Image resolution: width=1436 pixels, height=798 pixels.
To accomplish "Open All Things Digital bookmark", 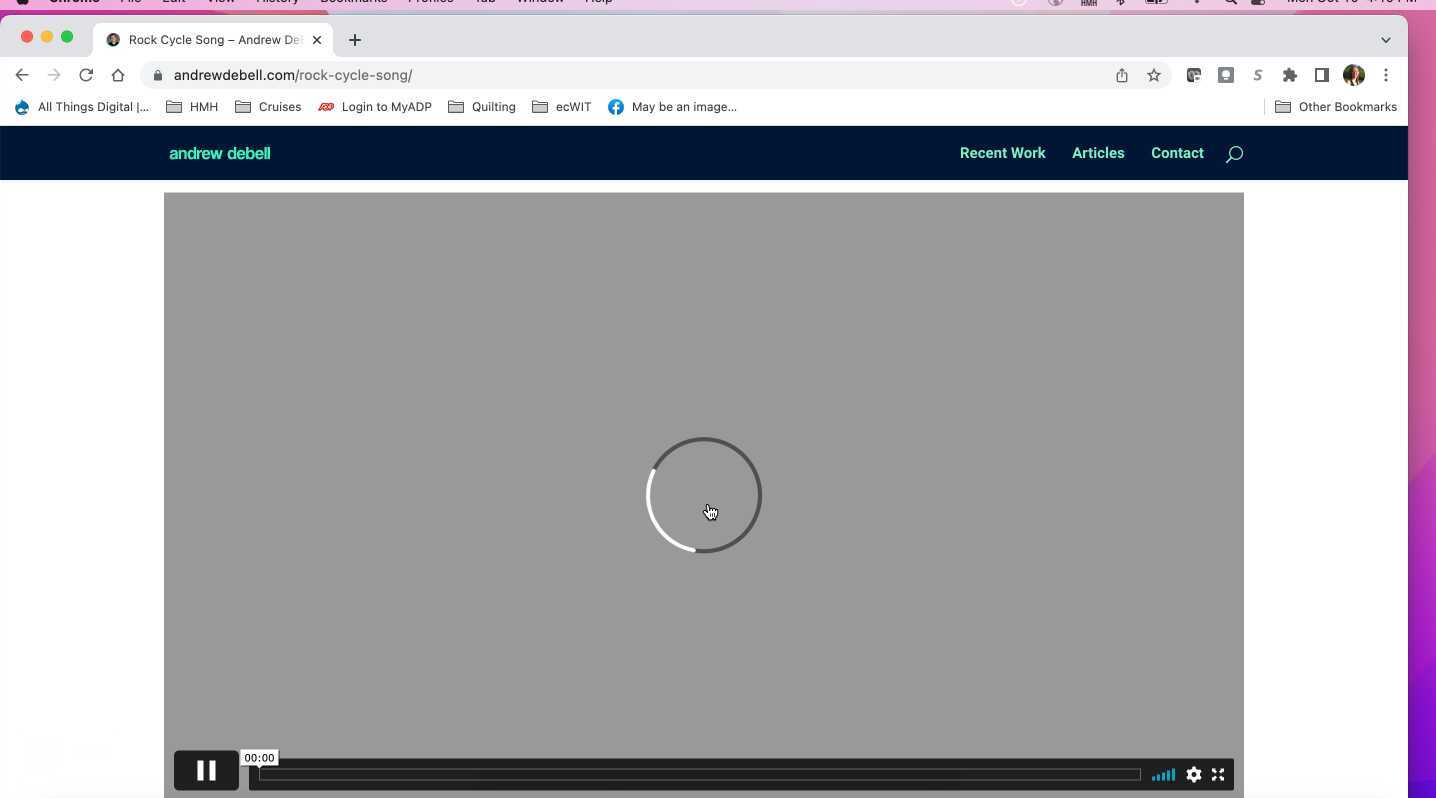I will pos(82,107).
